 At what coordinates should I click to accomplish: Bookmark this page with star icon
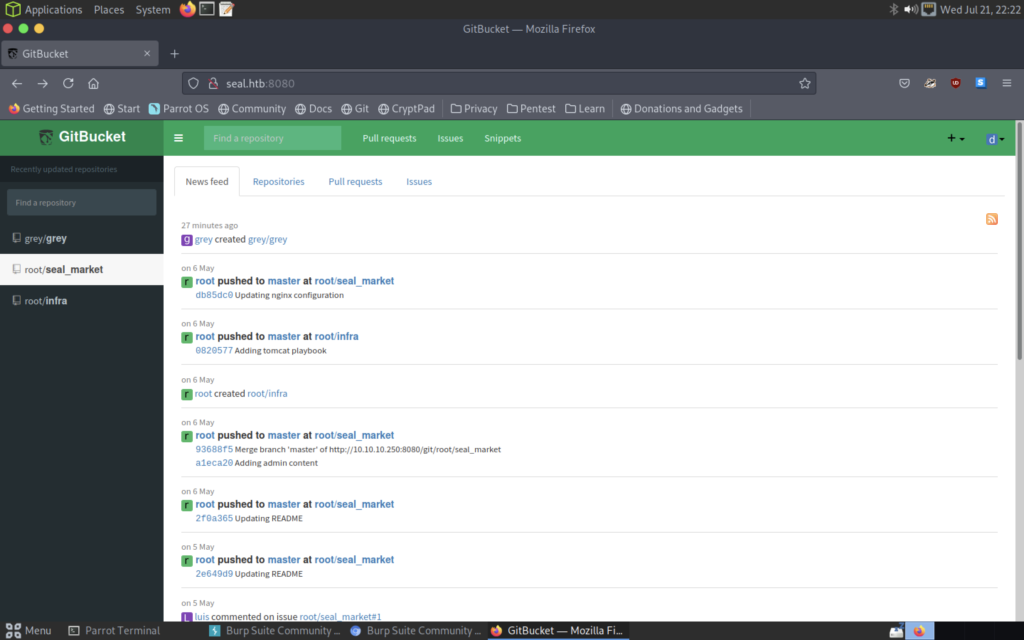pos(803,83)
